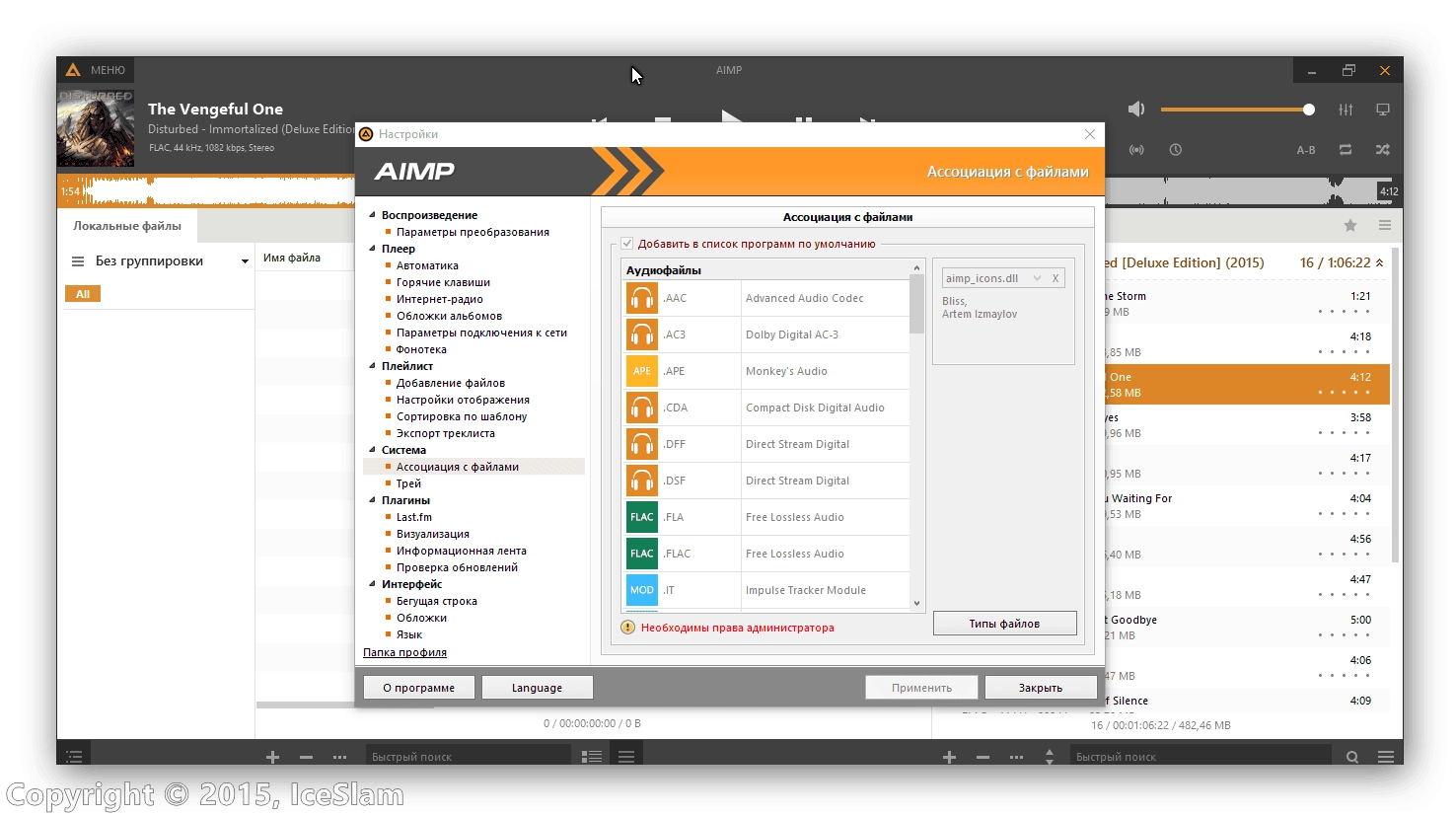Click the tree list icon in the library footer
Viewport: 1456px width, 816px height.
click(x=74, y=757)
